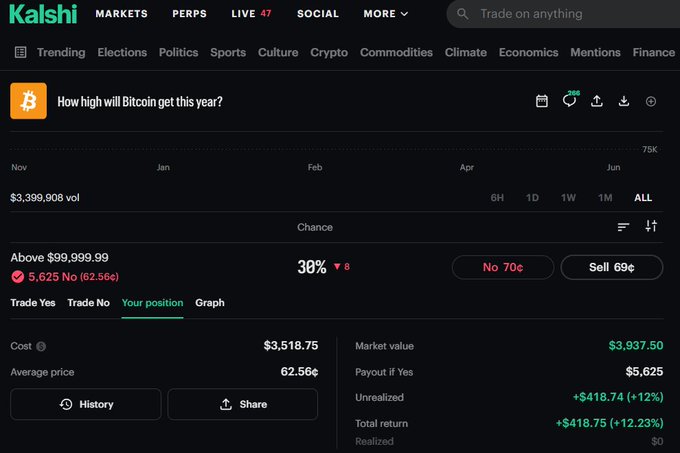Select the Your position tab
The image size is (680, 453).
[152, 303]
